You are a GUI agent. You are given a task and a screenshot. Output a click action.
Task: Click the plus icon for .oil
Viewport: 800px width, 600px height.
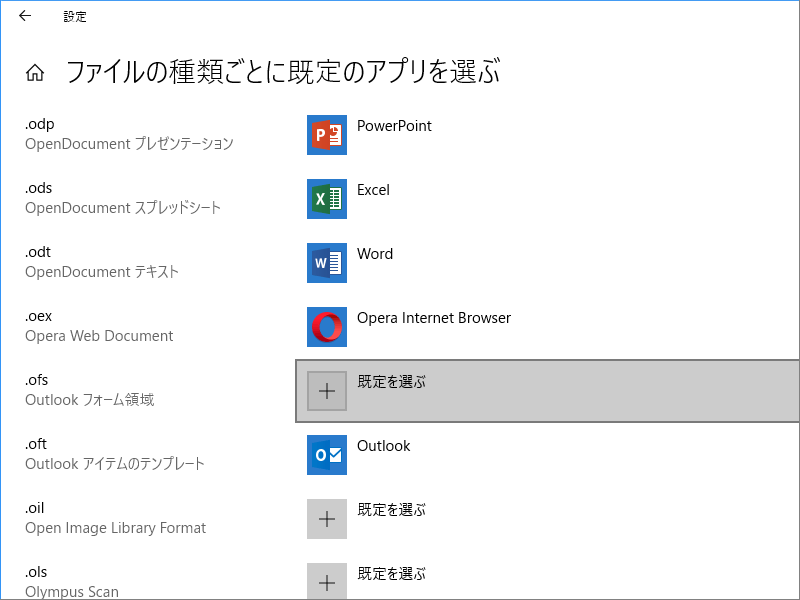[327, 519]
